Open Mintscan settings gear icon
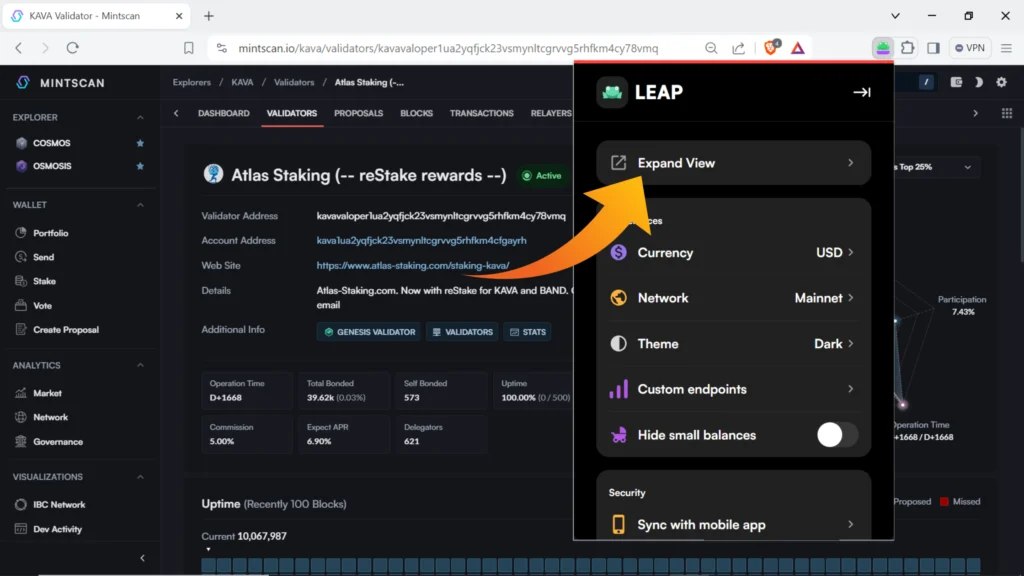 pyautogui.click(x=1001, y=83)
